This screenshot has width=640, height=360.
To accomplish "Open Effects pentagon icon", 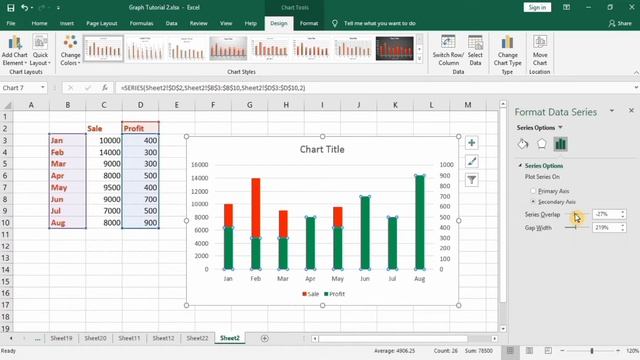I will (x=542, y=144).
